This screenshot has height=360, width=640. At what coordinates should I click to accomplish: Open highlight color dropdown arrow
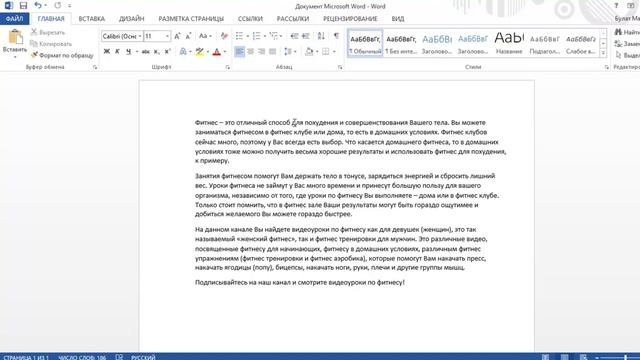(x=207, y=51)
